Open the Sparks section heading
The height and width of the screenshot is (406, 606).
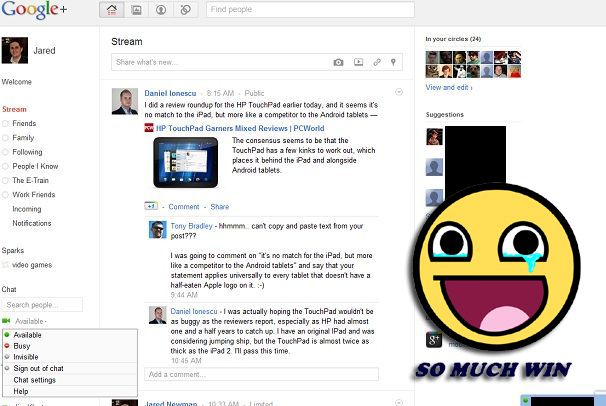pyautogui.click(x=13, y=250)
